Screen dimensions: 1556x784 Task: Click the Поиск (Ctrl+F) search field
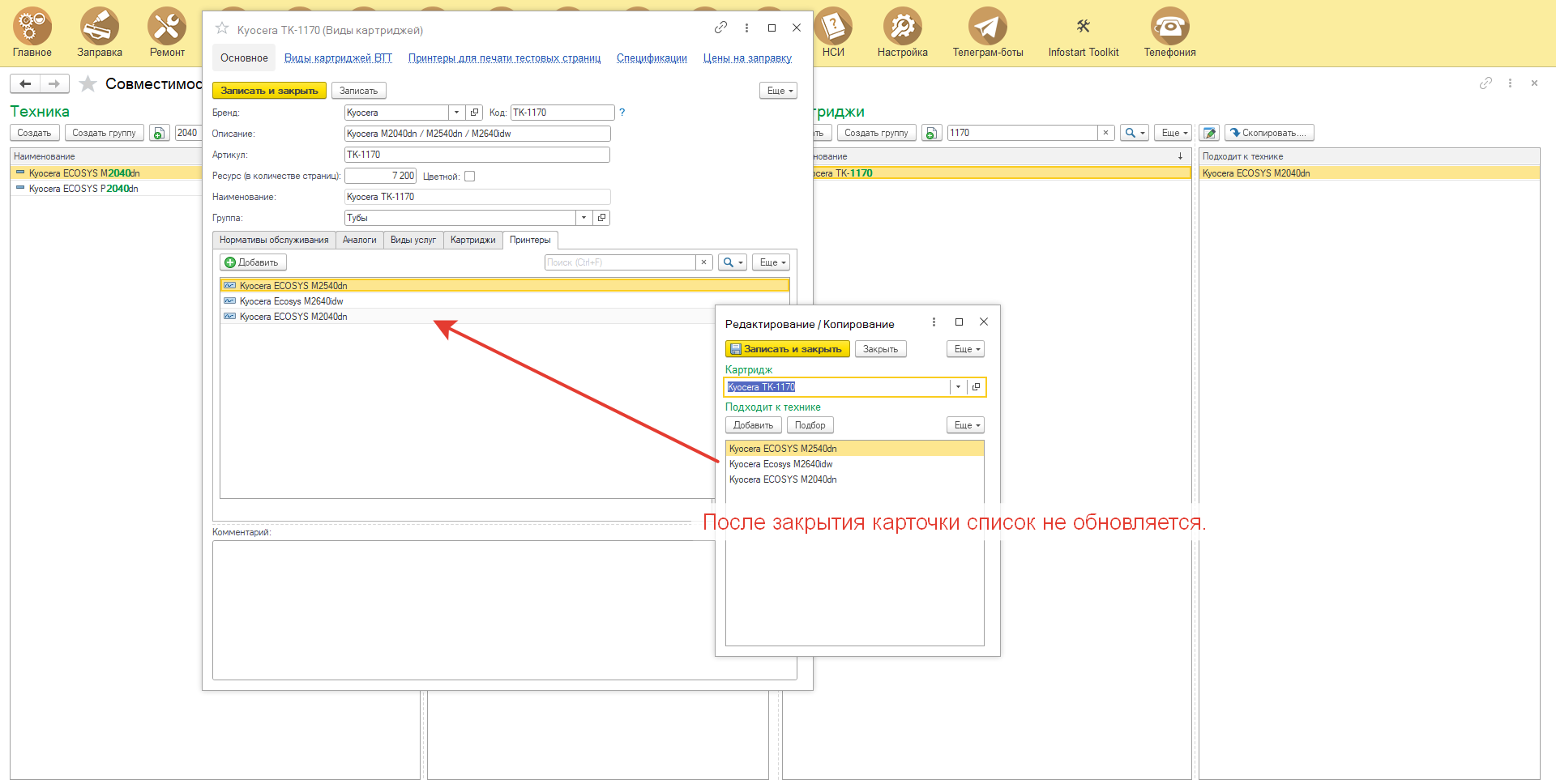pos(620,262)
